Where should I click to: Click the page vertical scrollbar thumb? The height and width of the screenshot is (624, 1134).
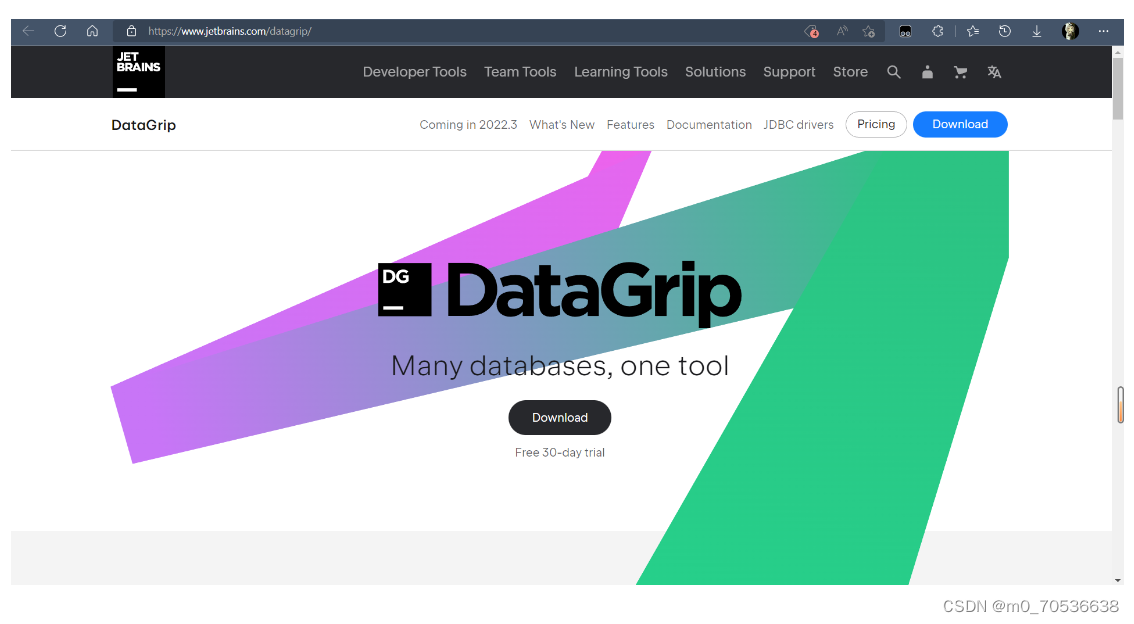pos(1118,88)
